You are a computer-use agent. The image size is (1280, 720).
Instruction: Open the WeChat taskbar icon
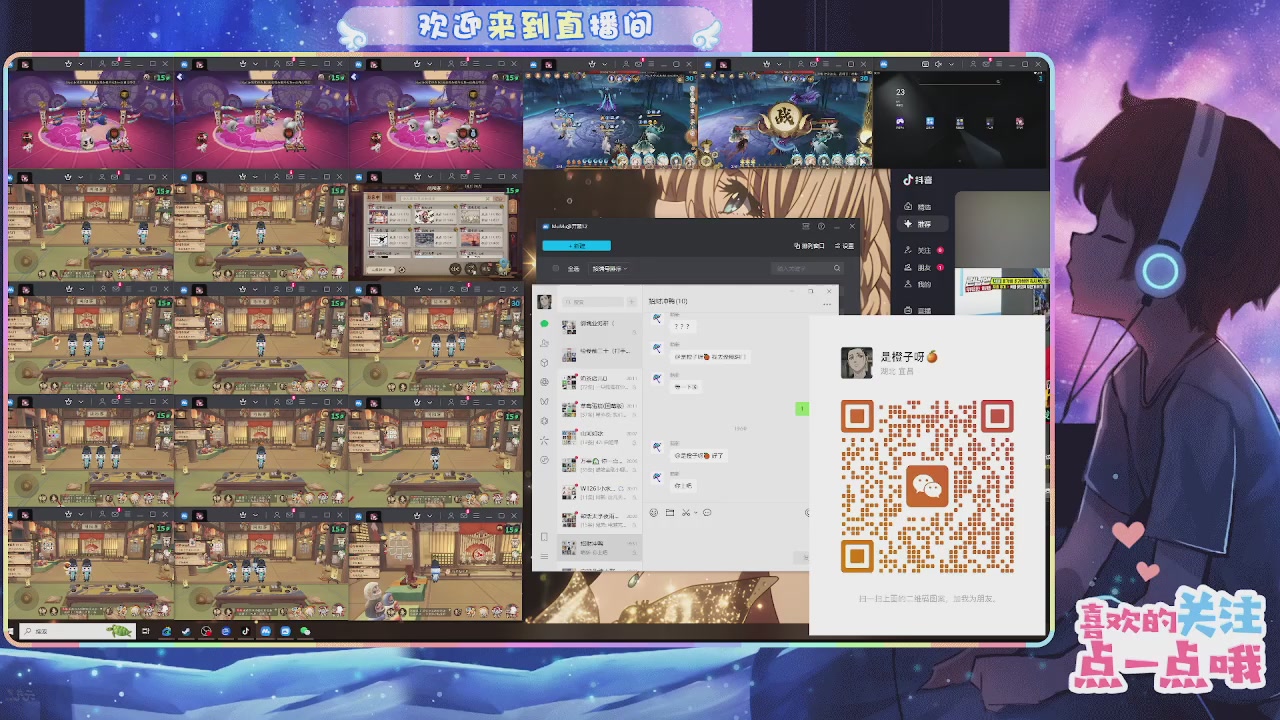point(305,631)
